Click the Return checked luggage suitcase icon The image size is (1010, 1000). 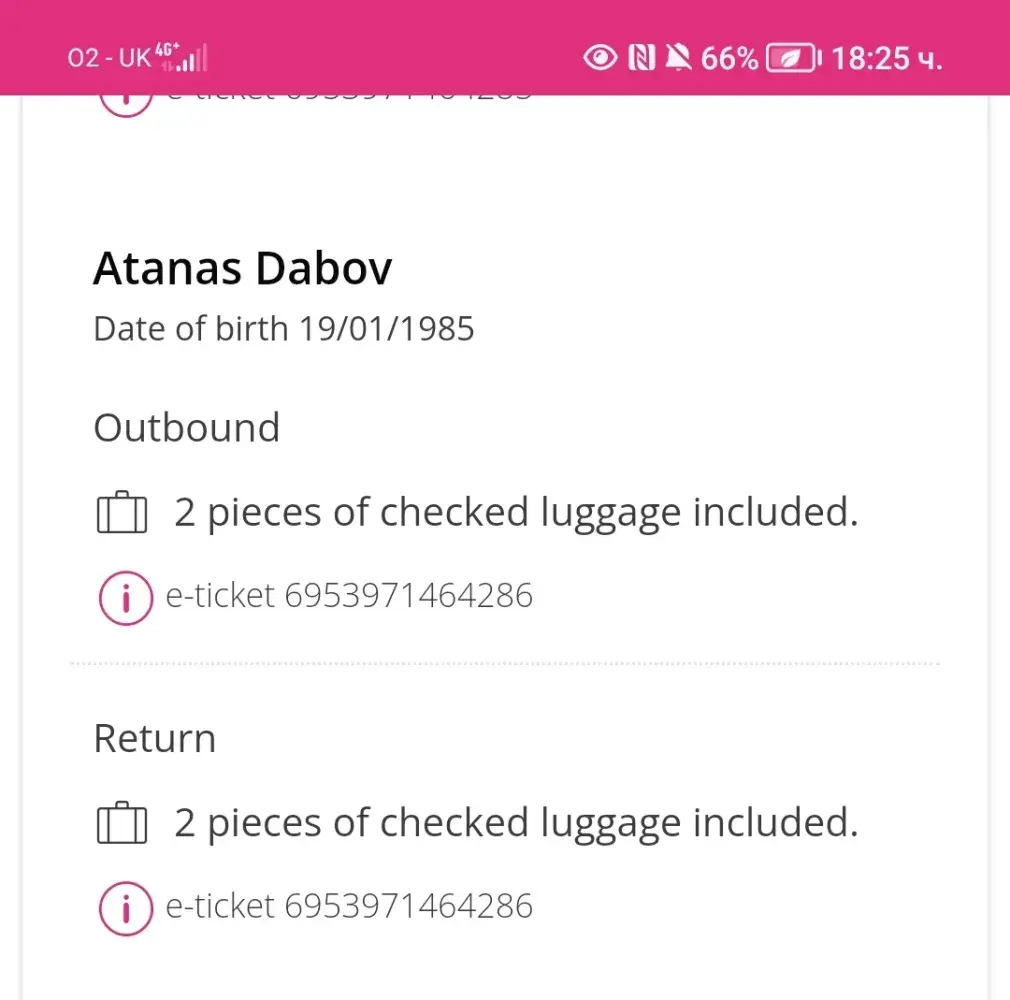[122, 824]
